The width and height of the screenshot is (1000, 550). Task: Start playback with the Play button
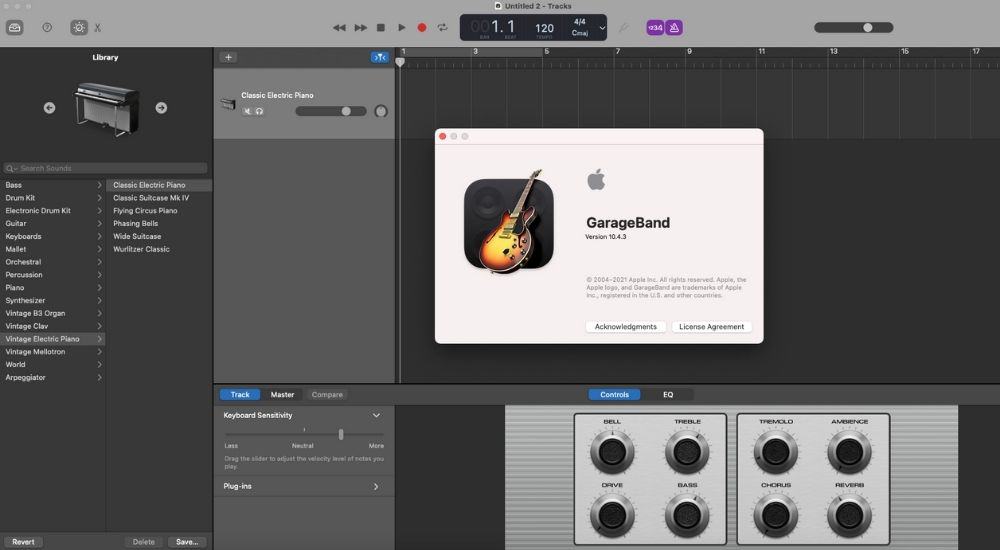click(401, 27)
